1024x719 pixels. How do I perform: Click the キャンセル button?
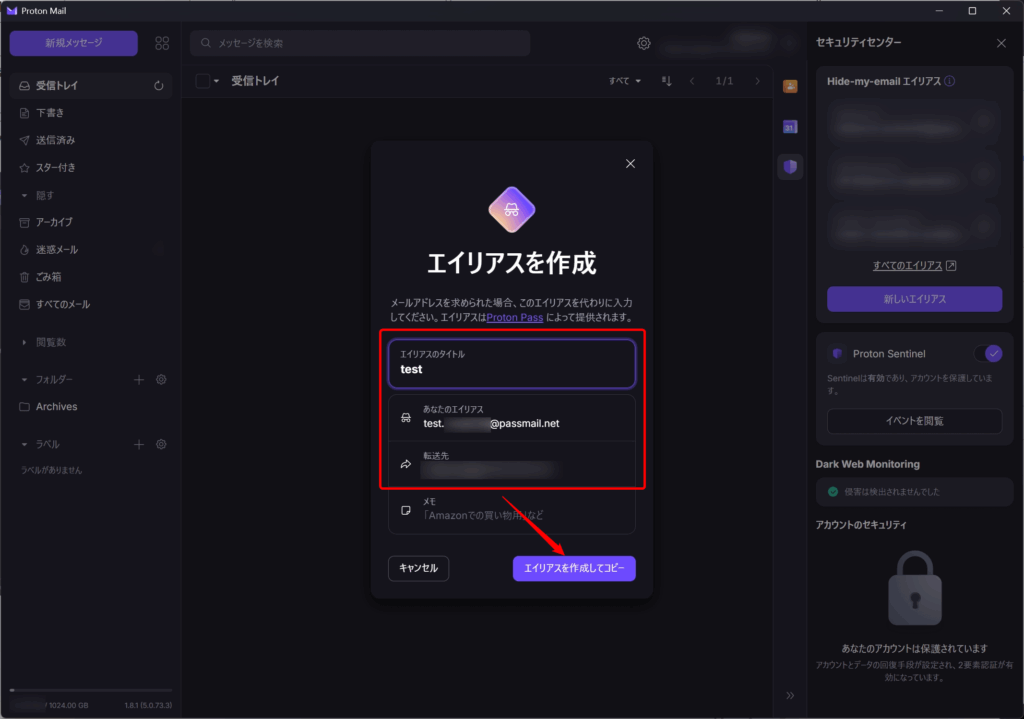click(418, 568)
